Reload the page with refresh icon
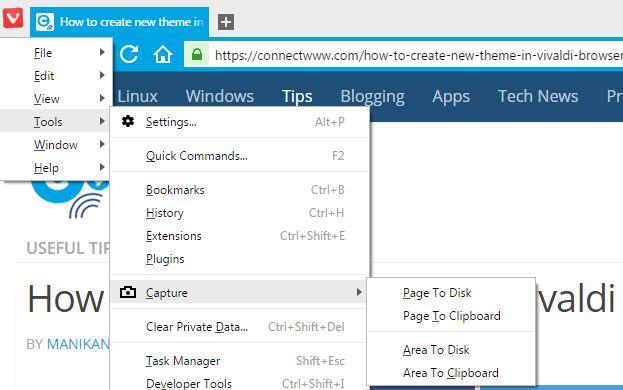The image size is (623, 390). 129,54
